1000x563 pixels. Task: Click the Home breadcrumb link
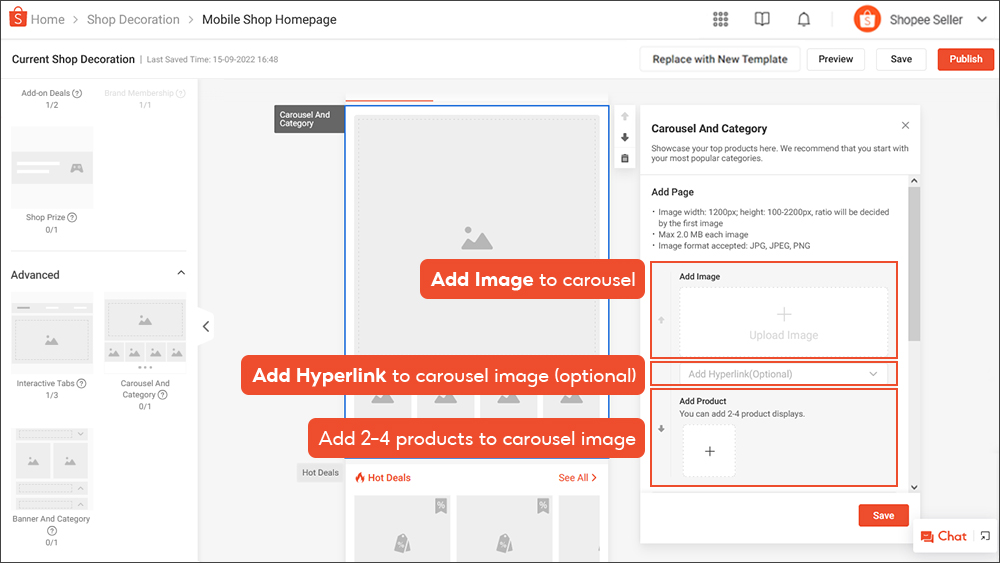[47, 19]
